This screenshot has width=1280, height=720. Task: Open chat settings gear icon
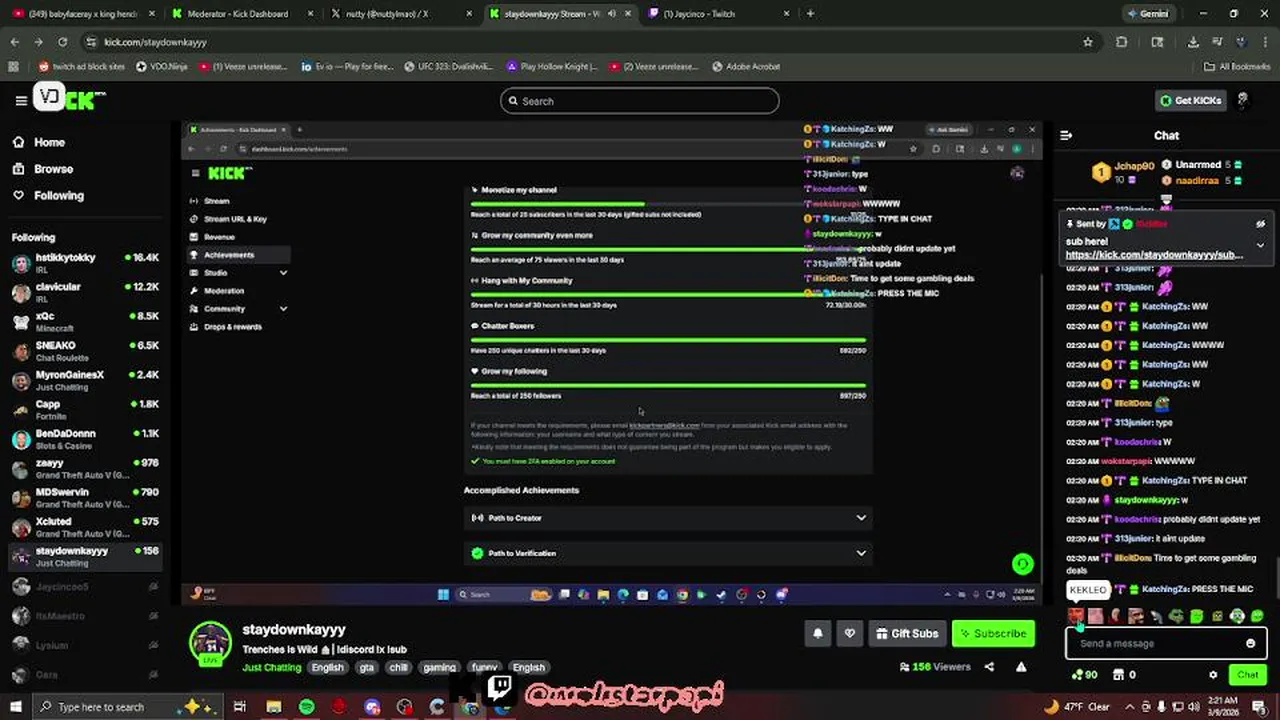tap(1213, 675)
